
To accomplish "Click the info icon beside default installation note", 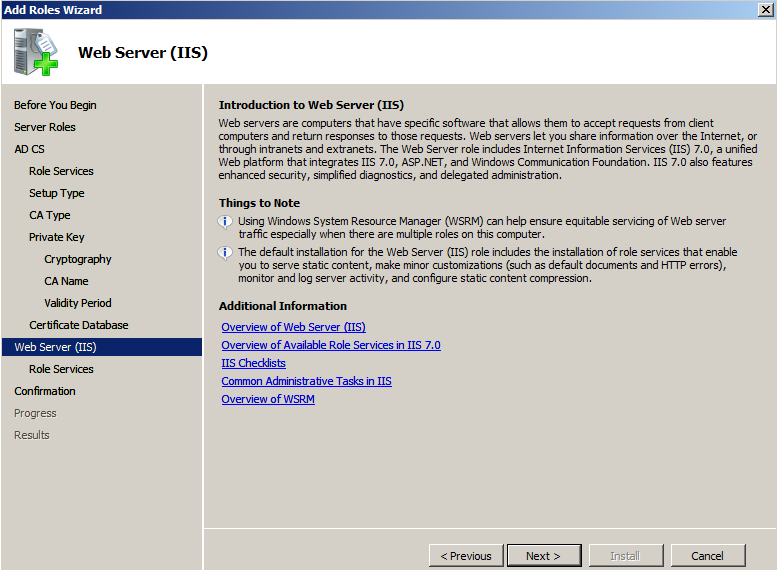I will (226, 253).
